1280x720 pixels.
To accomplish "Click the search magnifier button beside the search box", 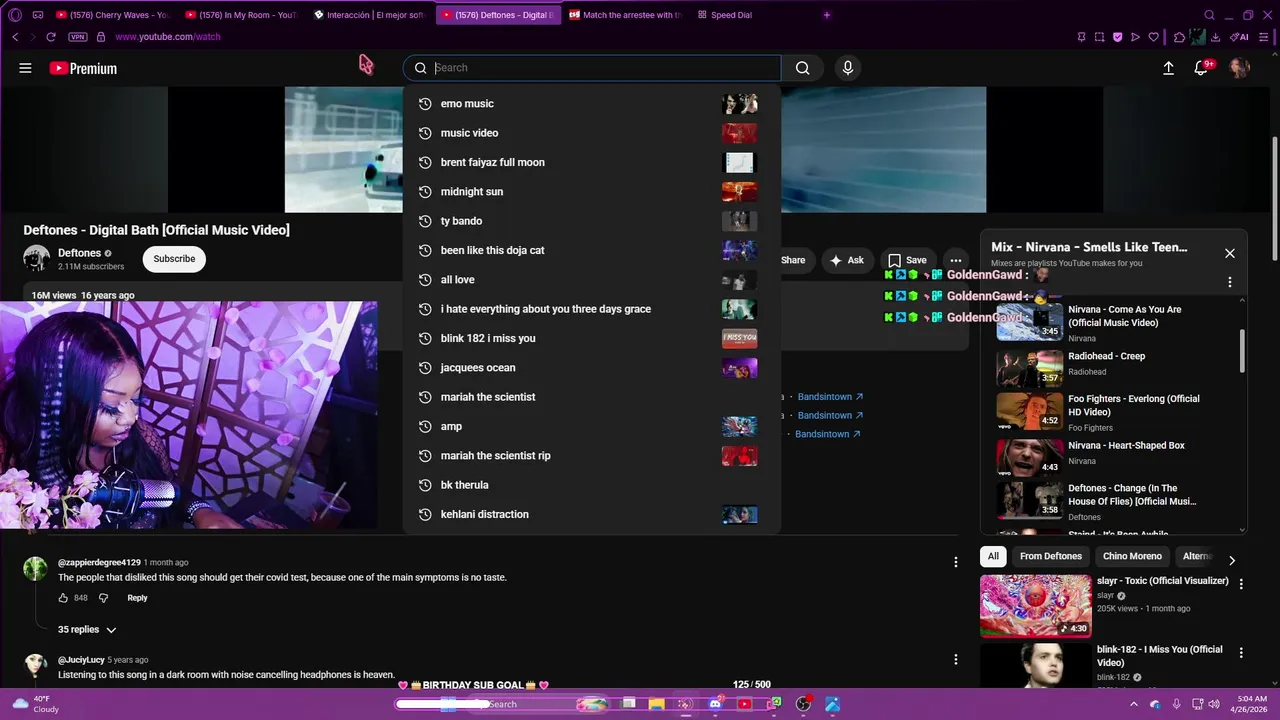I will pyautogui.click(x=802, y=68).
